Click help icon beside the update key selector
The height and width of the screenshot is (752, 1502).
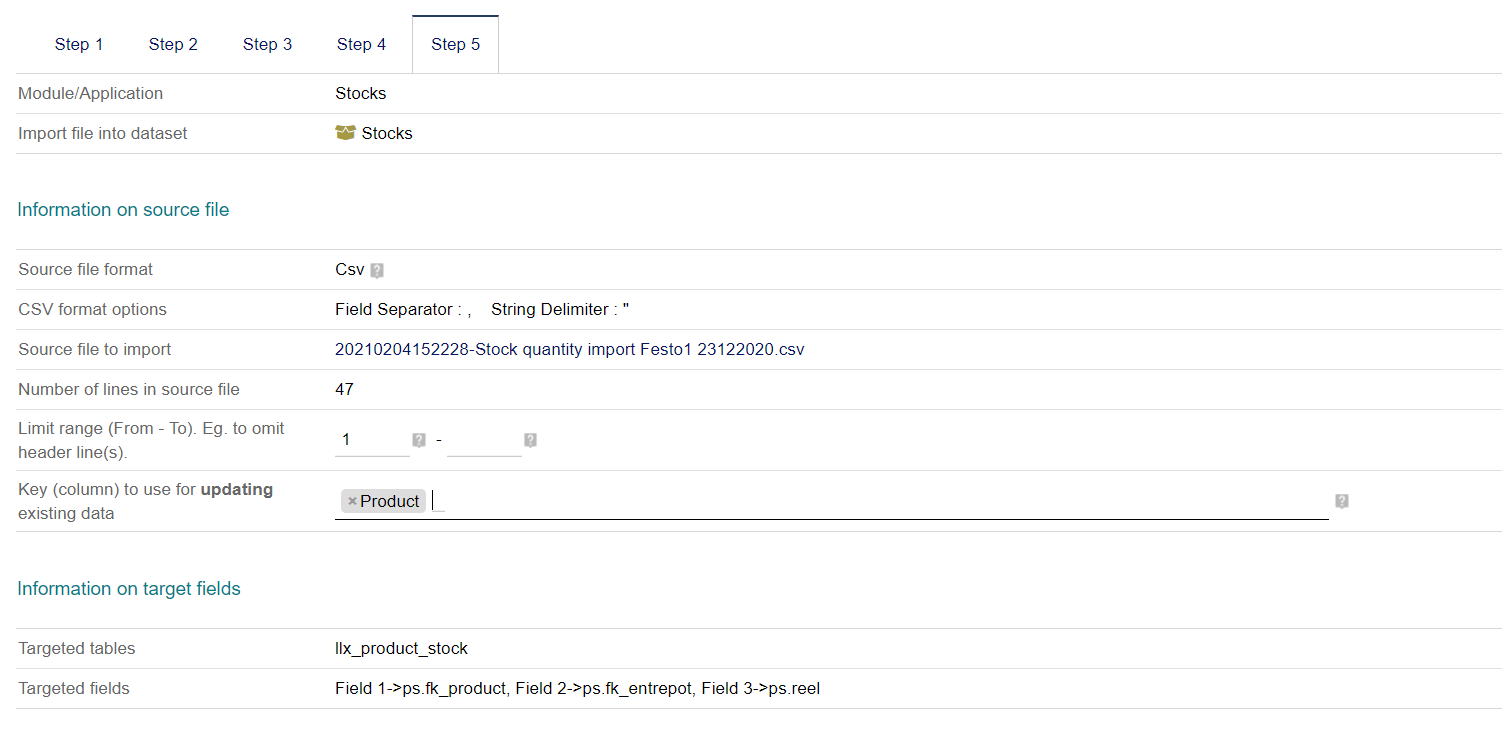(x=1342, y=501)
